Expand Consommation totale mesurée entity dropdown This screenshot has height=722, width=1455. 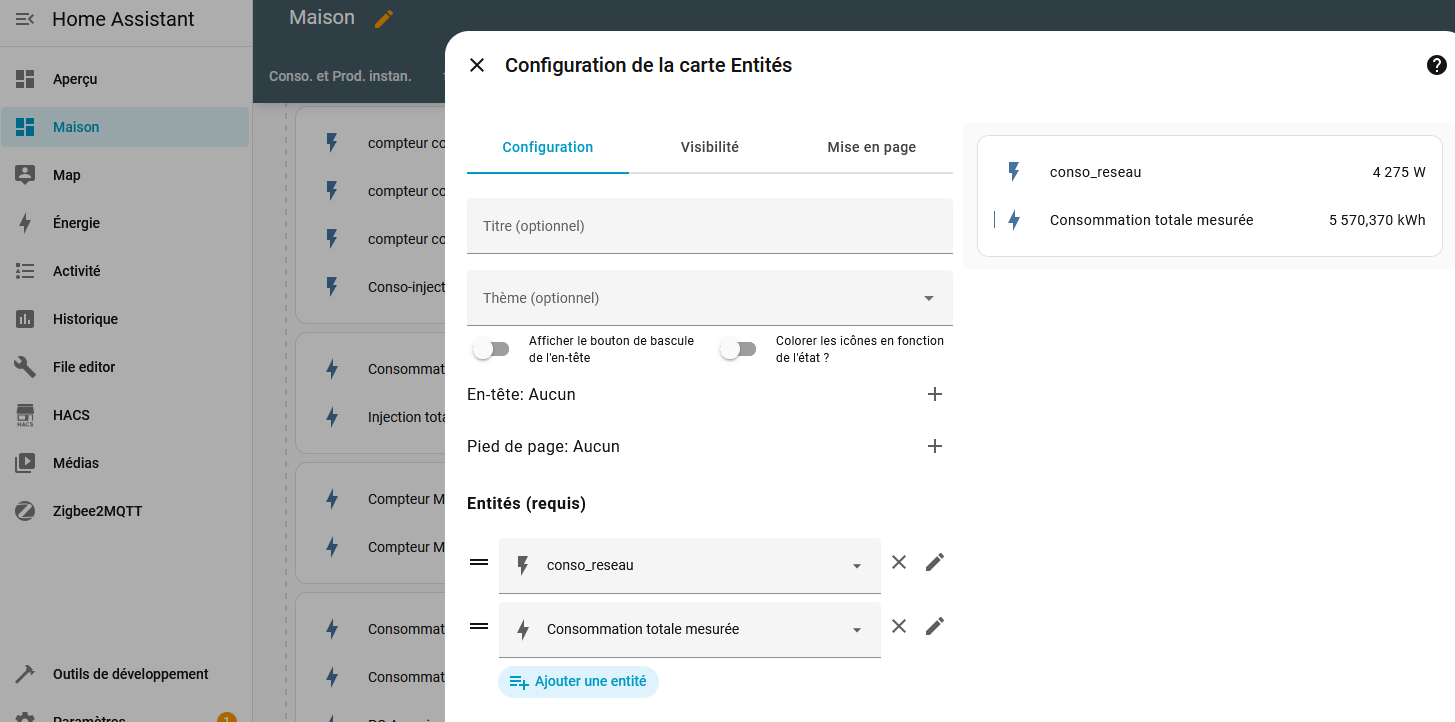click(856, 630)
